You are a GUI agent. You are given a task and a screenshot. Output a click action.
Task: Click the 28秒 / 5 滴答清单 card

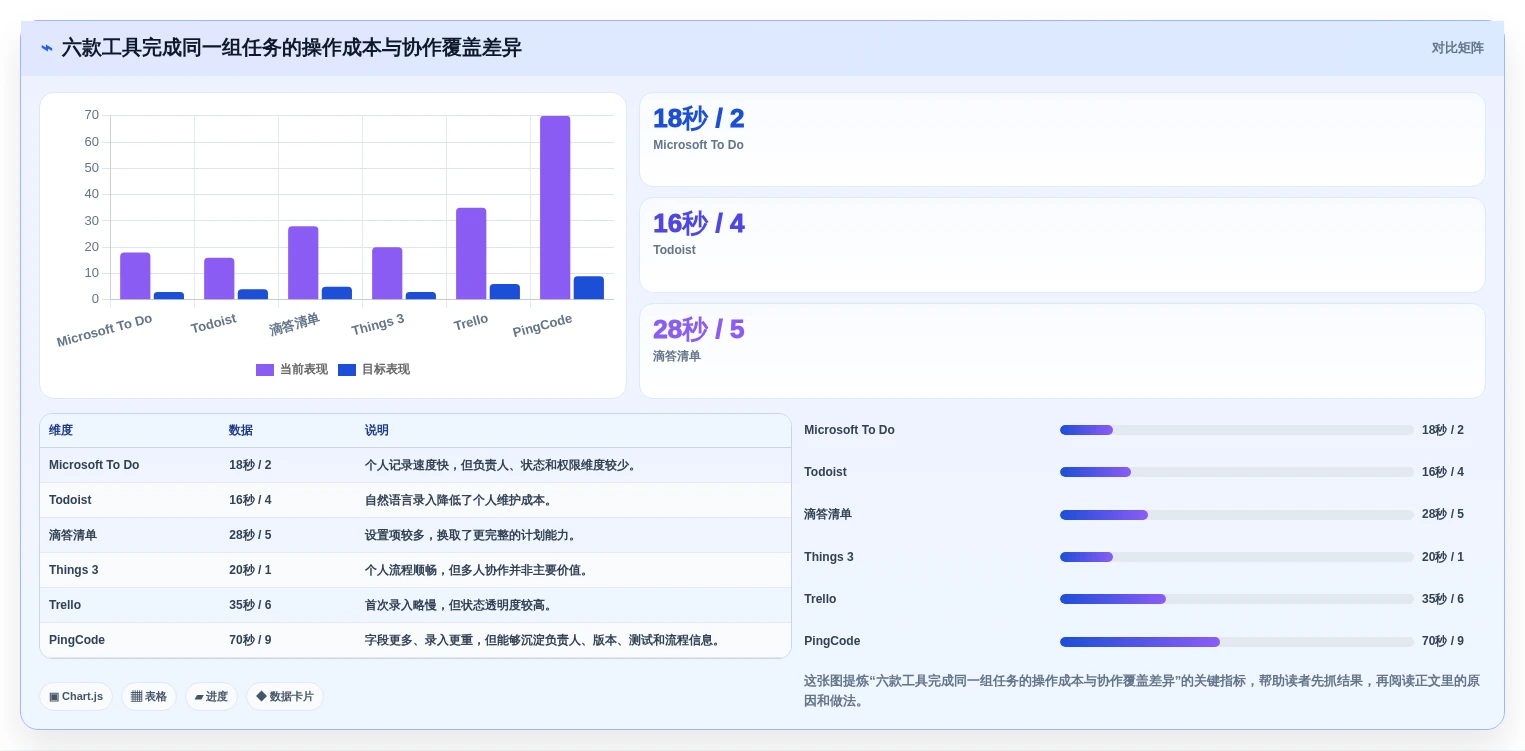(1062, 351)
